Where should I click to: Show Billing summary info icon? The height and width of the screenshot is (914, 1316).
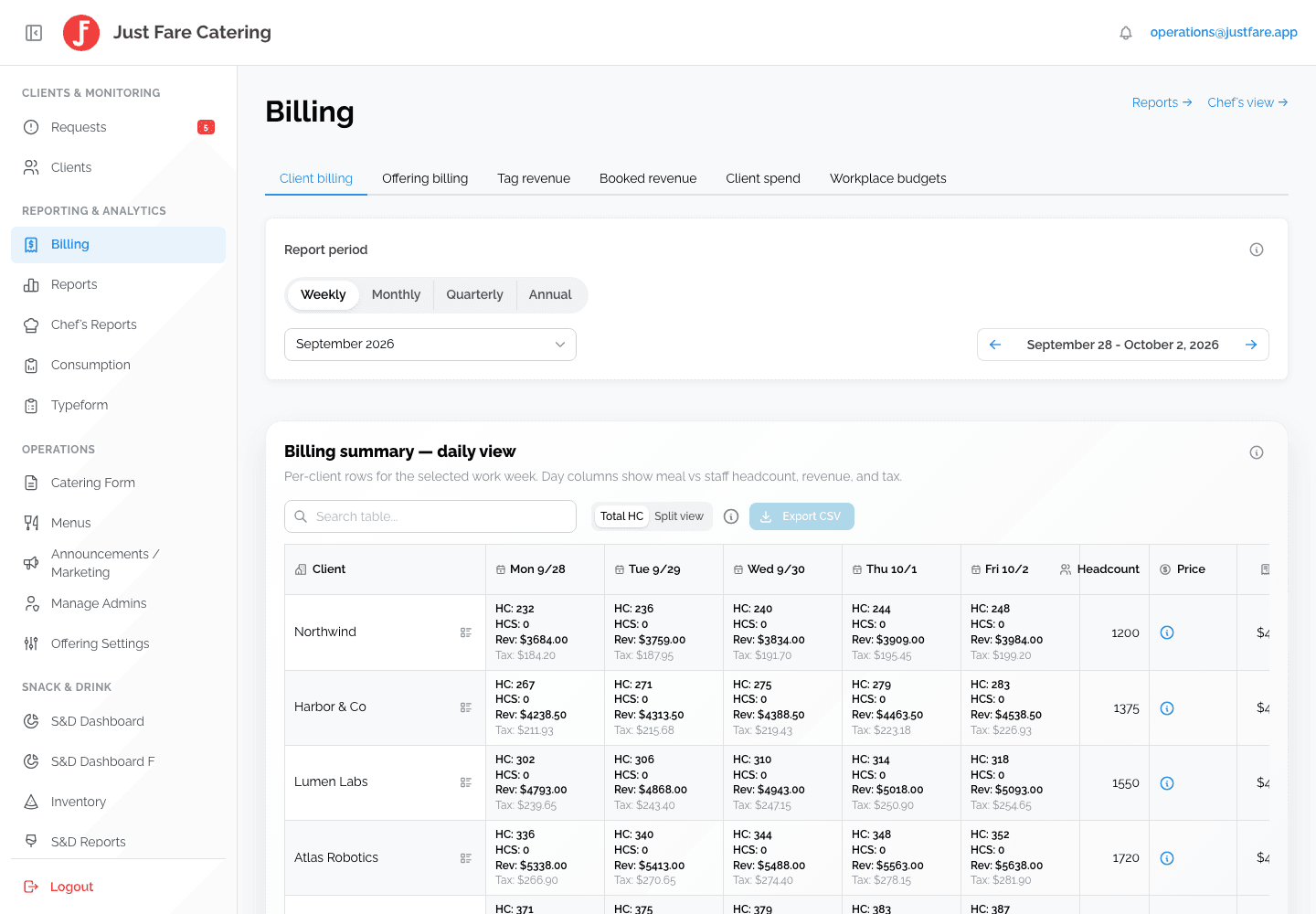(x=1257, y=452)
